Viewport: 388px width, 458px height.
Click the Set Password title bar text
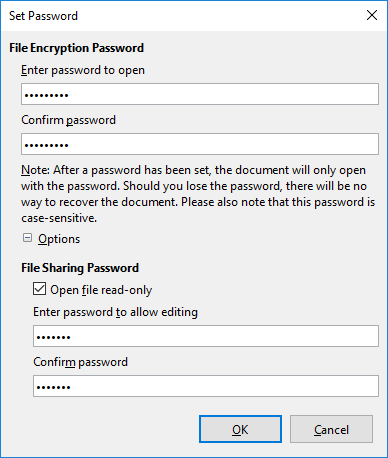[43, 16]
